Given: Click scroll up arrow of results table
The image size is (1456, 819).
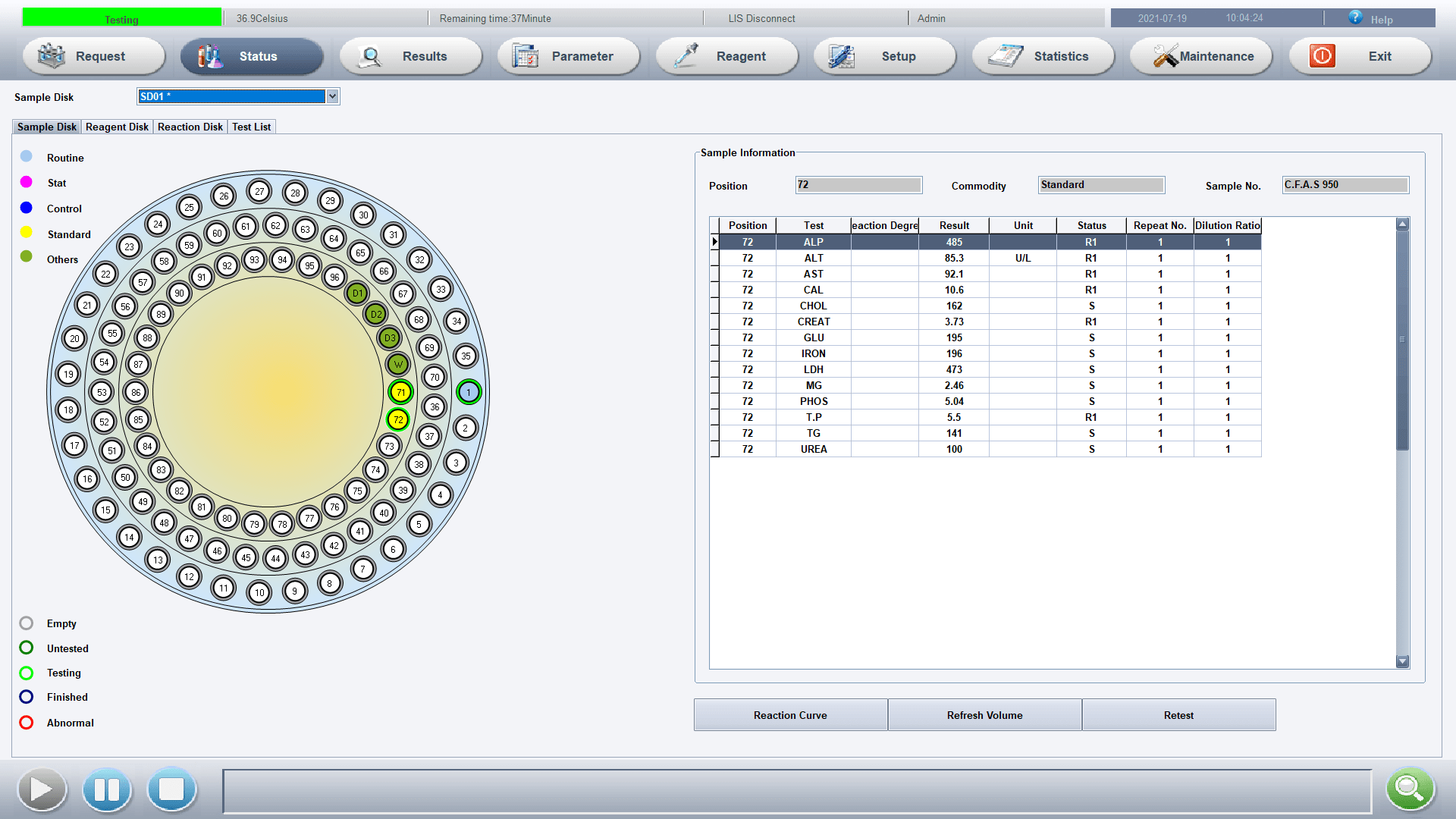Looking at the screenshot, I should coord(1402,224).
